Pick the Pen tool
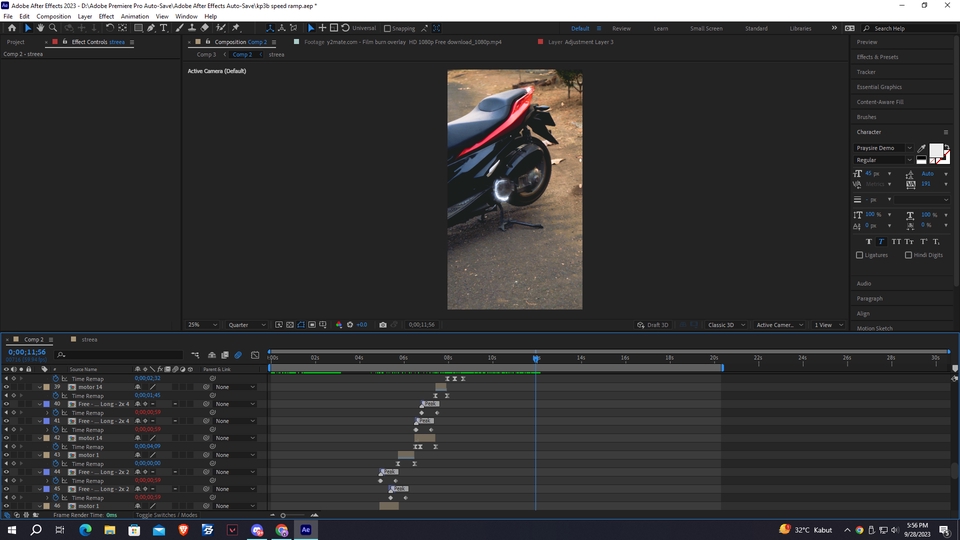This screenshot has width=960, height=540. click(x=151, y=28)
